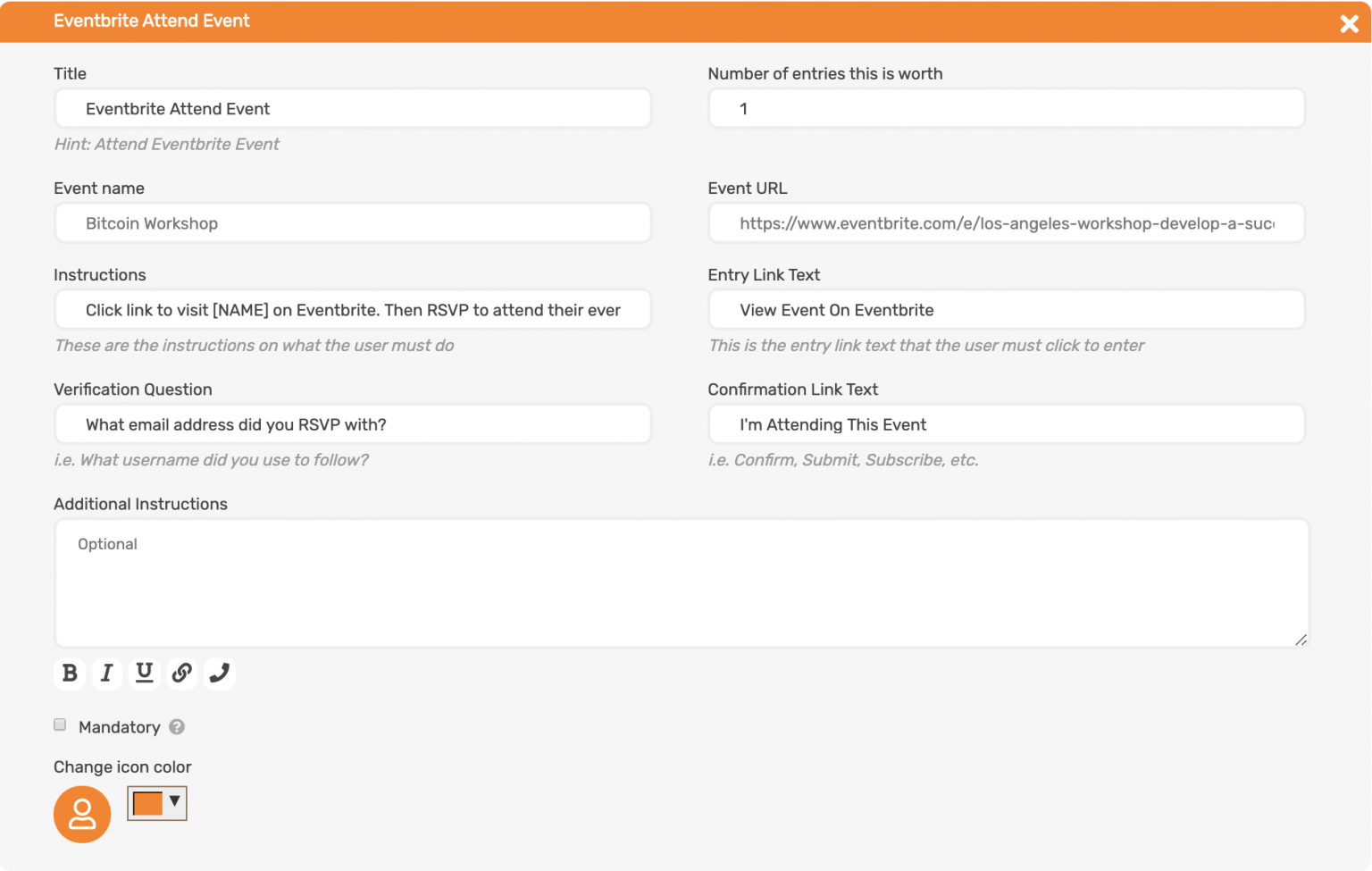Click the Event URL field
This screenshot has height=871, width=1372.
click(1007, 222)
